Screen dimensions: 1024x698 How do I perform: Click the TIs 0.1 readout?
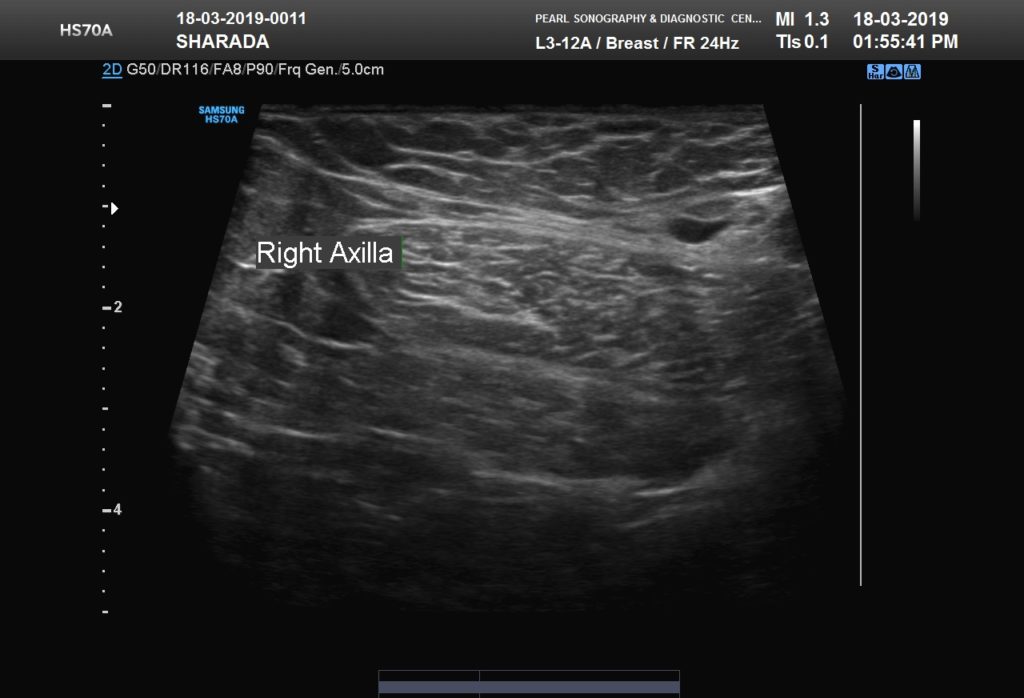point(802,42)
